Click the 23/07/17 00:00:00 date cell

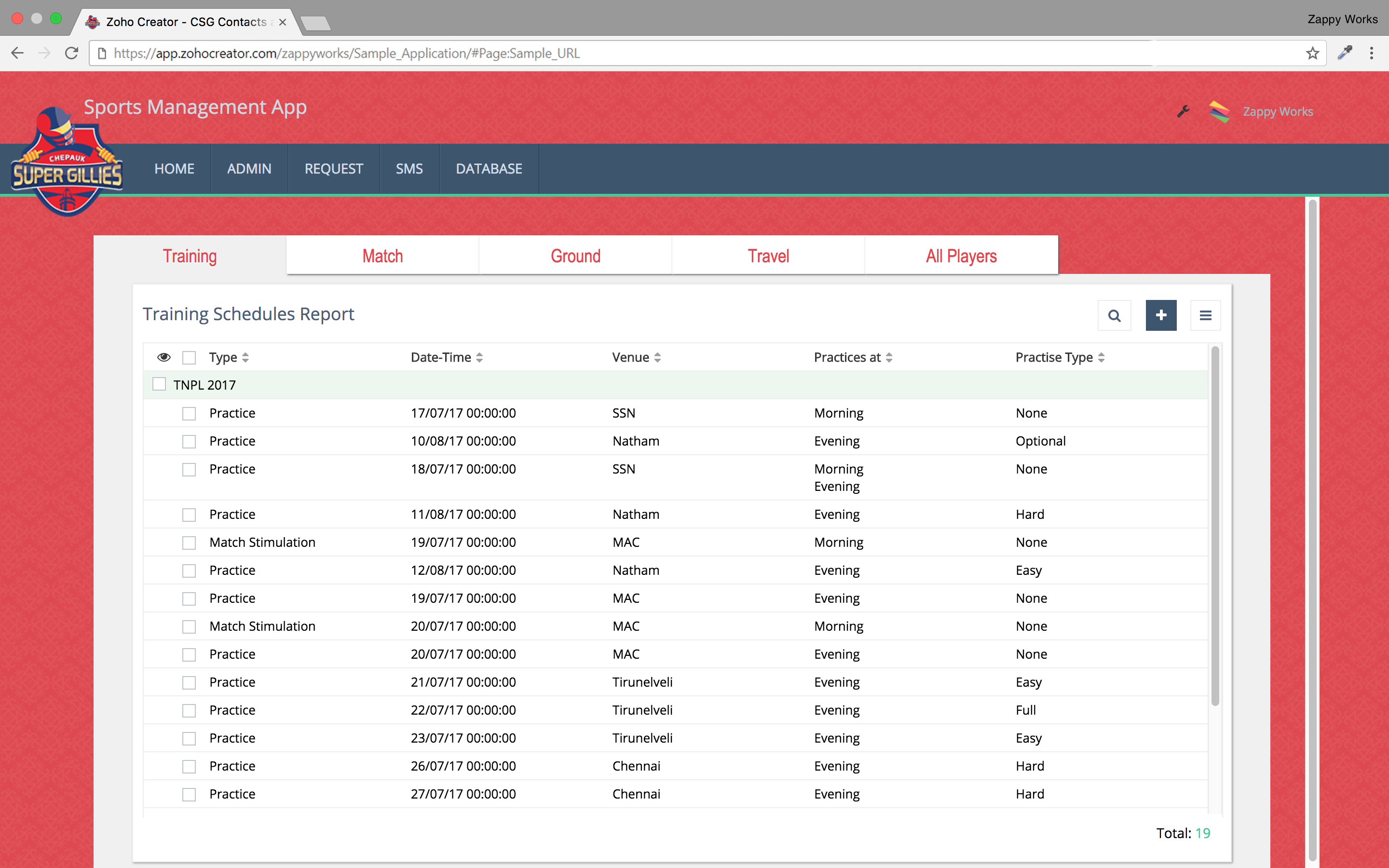pos(463,738)
